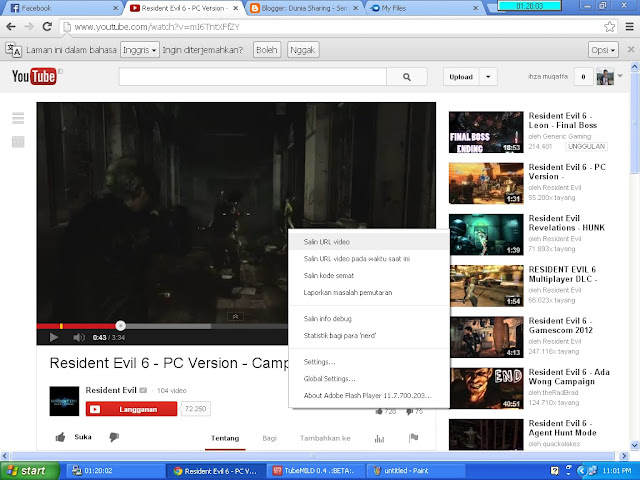640x480 pixels.
Task: Click the browser forward arrow
Action: tap(29, 27)
